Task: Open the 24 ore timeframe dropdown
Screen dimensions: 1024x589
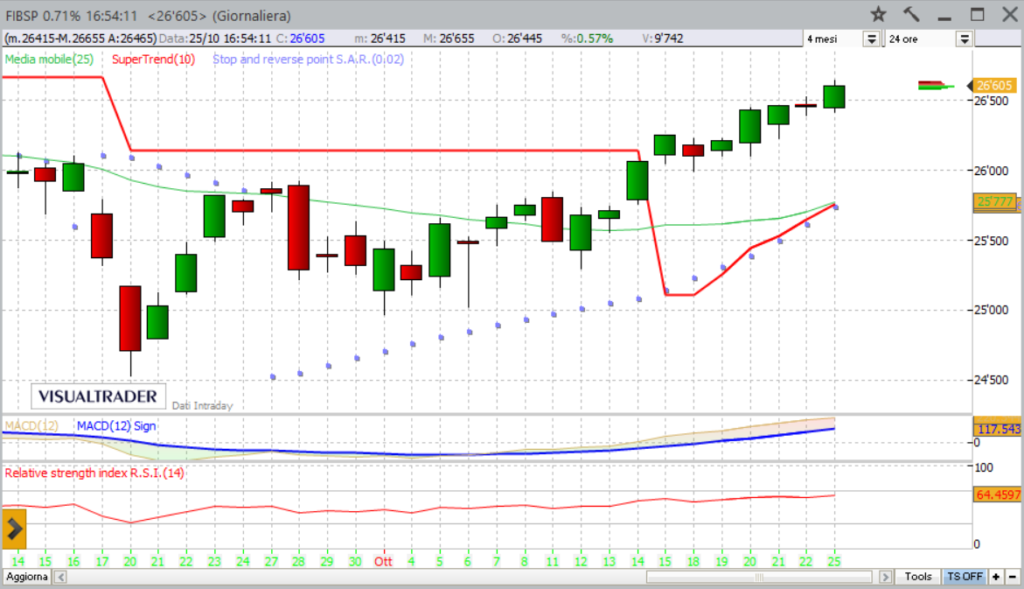Action: (964, 39)
